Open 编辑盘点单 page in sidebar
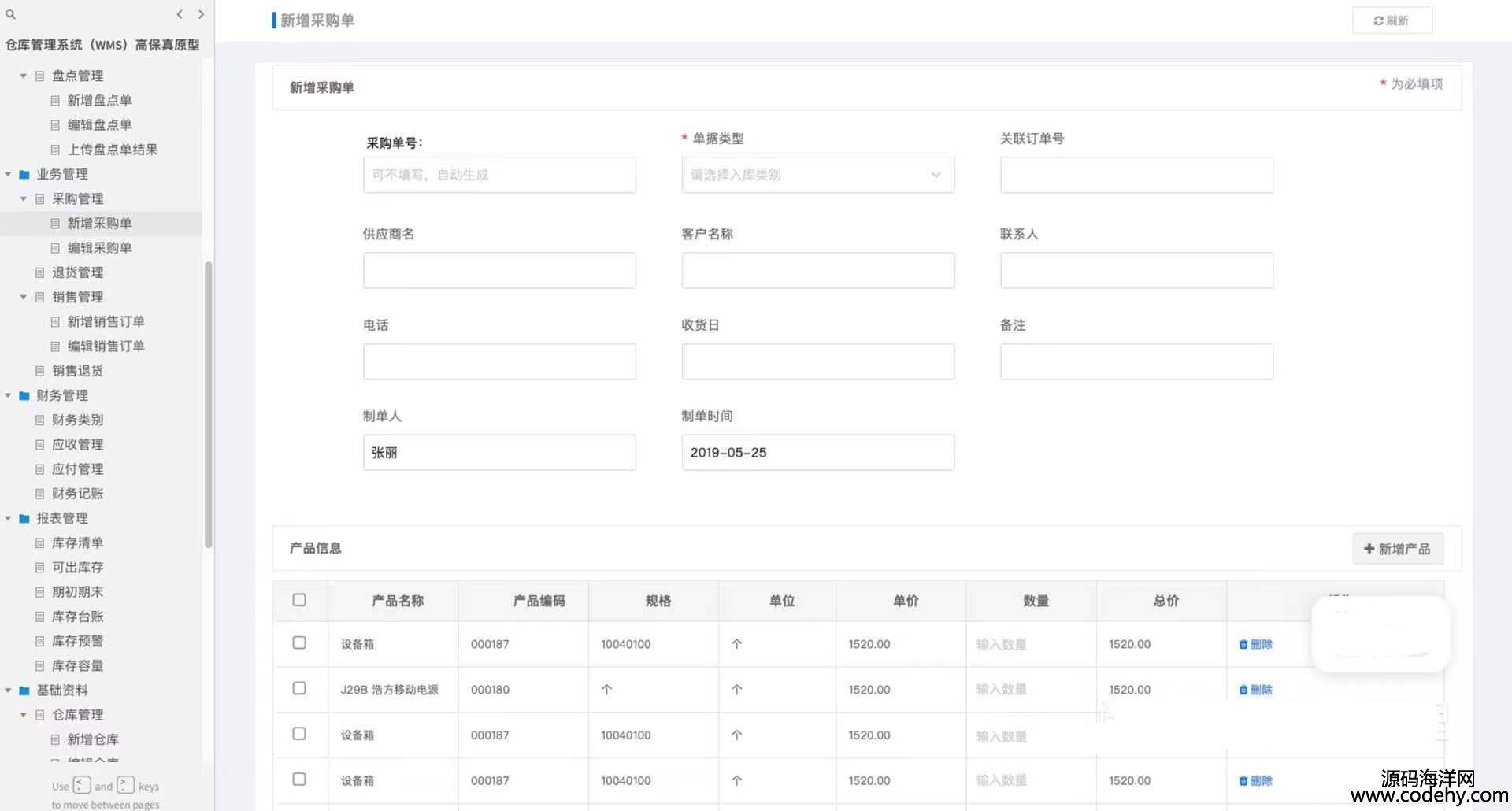Image resolution: width=1512 pixels, height=811 pixels. pos(99,124)
